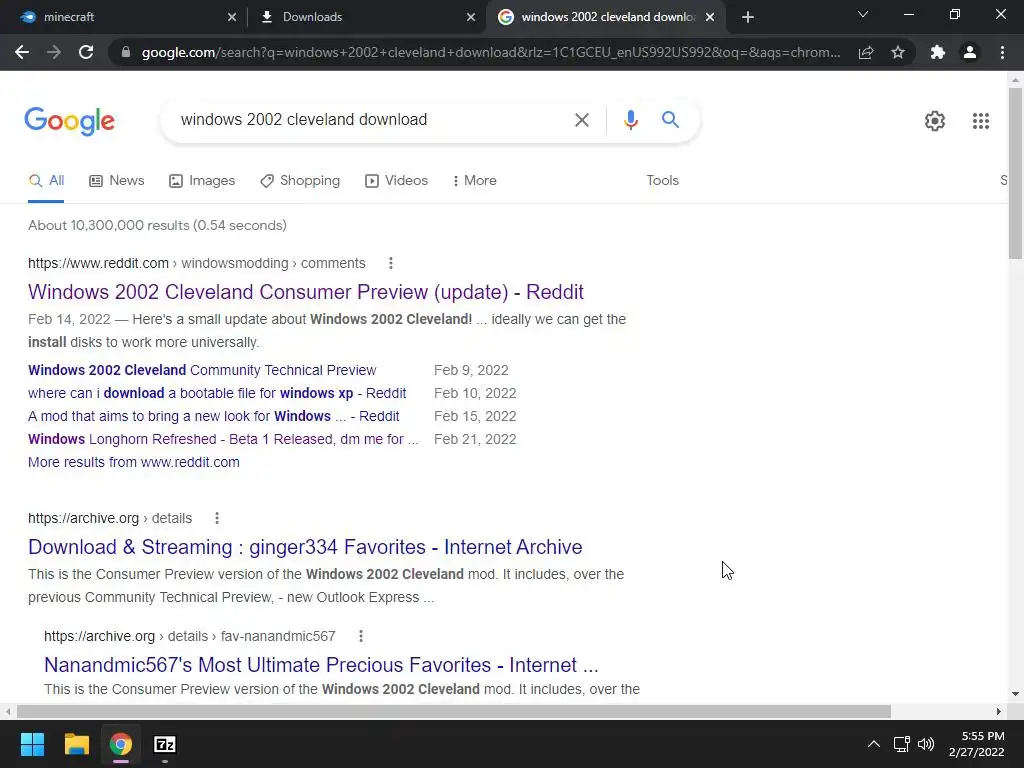Click the https://www.reddit.com breadcrumb text

98,263
